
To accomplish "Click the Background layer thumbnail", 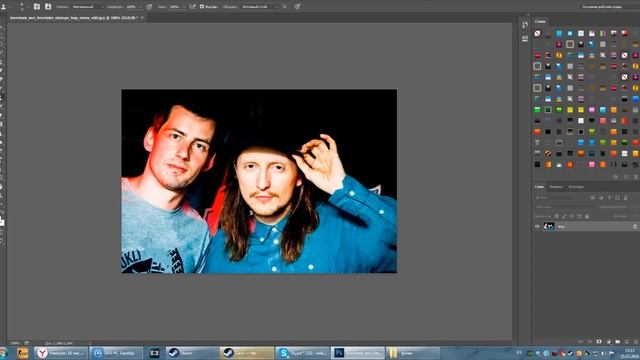I will point(549,226).
